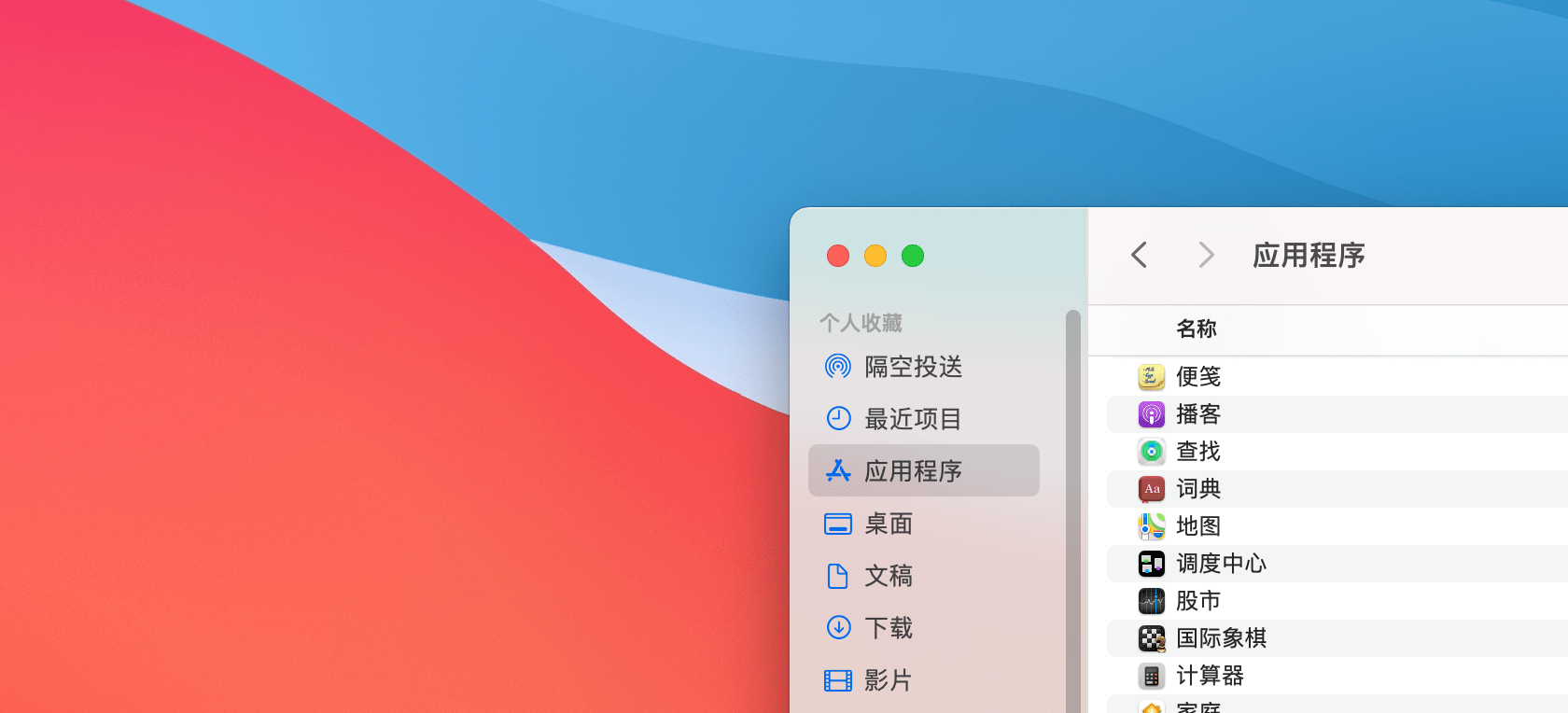The height and width of the screenshot is (713, 1568).
Task: Click the 个人收藏 section header
Action: point(861,323)
